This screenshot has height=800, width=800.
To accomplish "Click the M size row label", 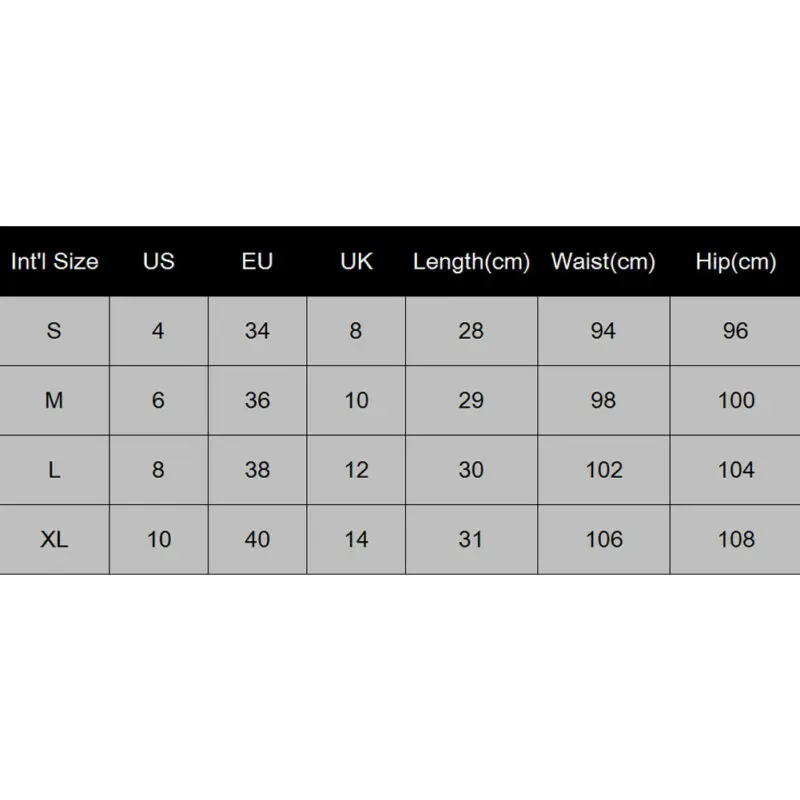I will point(55,400).
